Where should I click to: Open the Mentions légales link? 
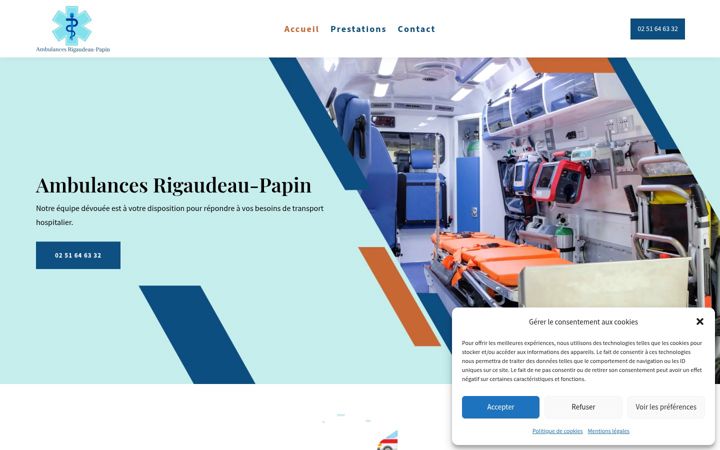tap(608, 431)
